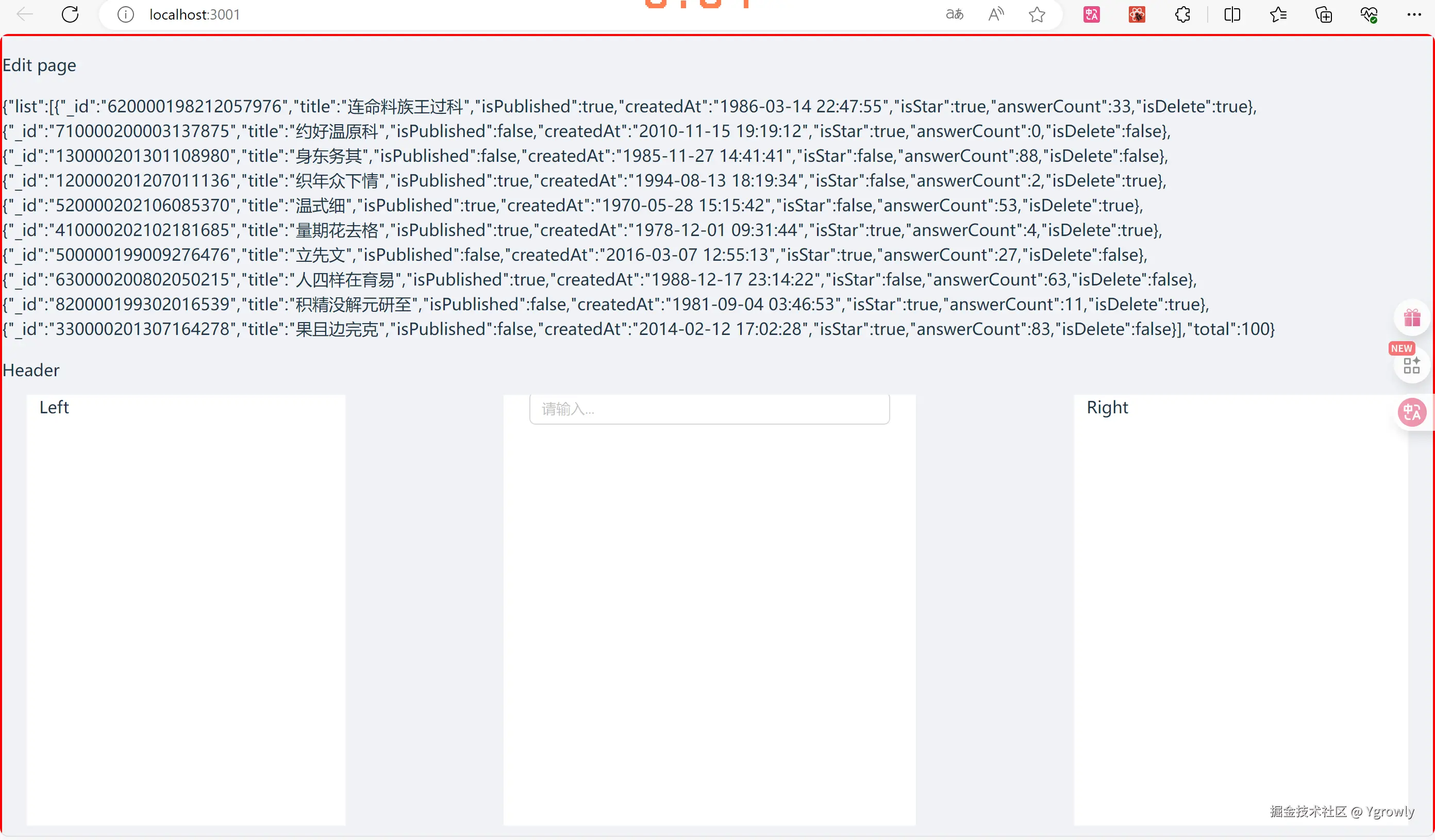The height and width of the screenshot is (840, 1435).
Task: Open the Collections panel
Action: coord(1323,14)
